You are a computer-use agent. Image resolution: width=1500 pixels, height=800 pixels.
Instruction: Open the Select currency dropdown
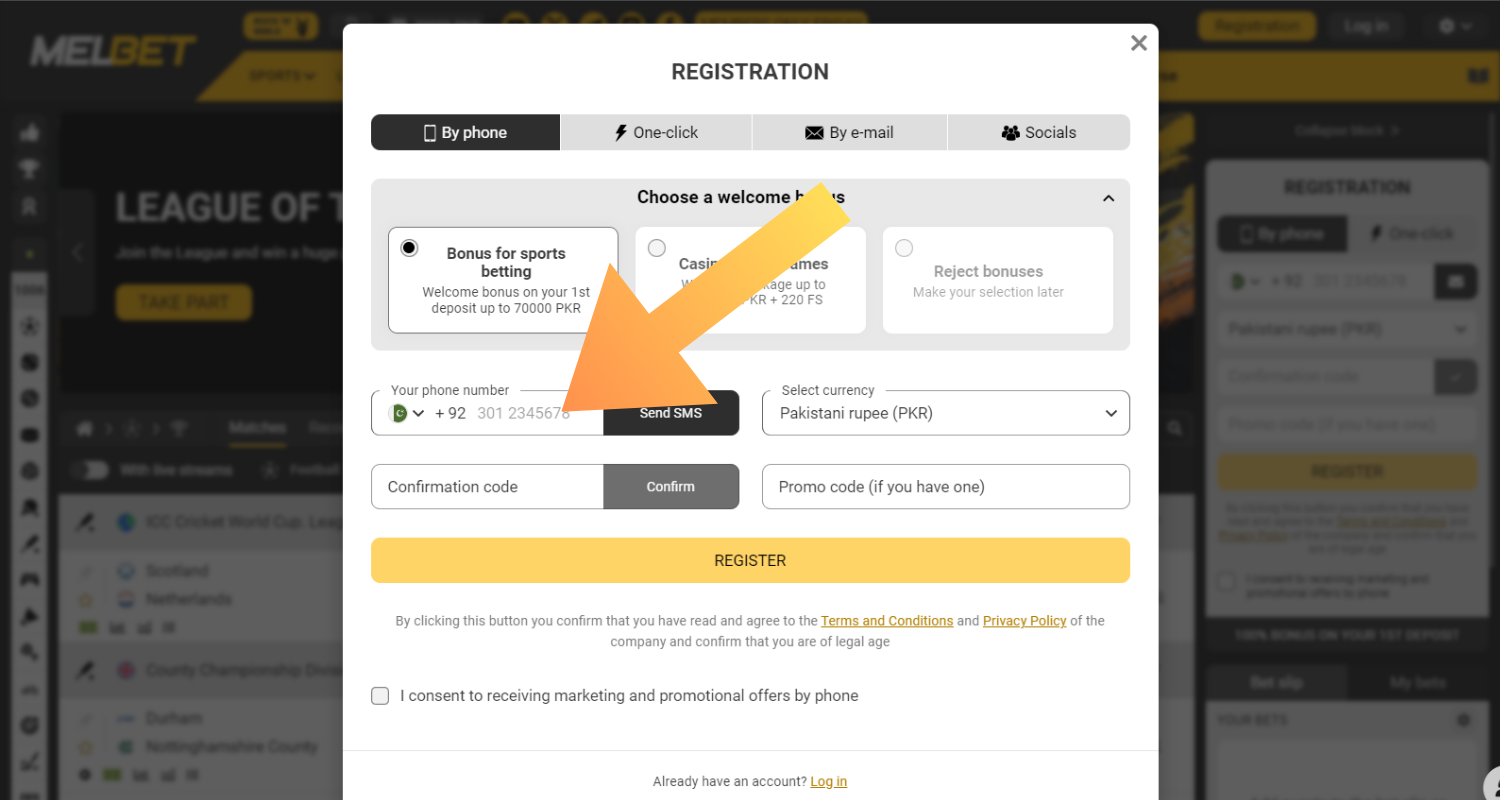(x=945, y=413)
